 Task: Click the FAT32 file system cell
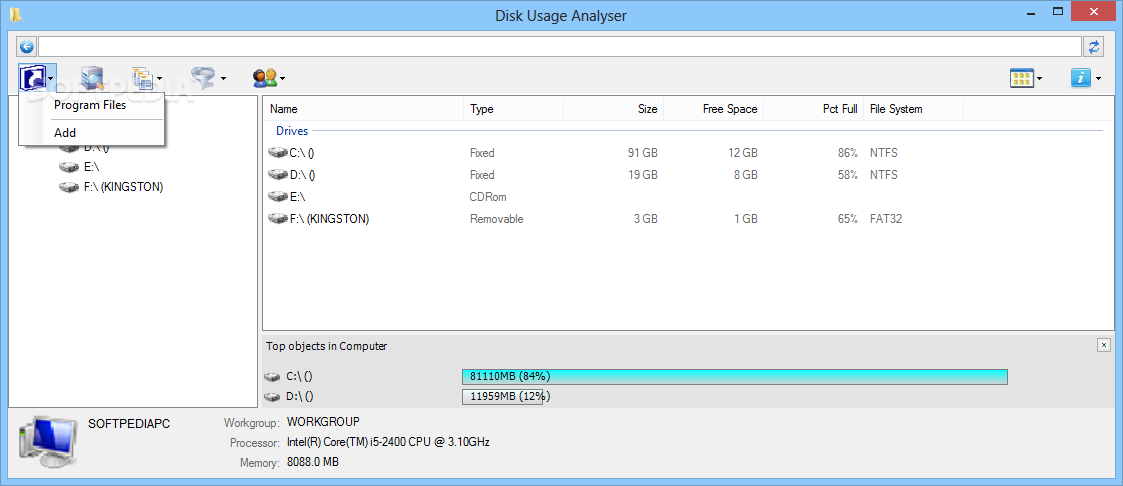(x=886, y=218)
